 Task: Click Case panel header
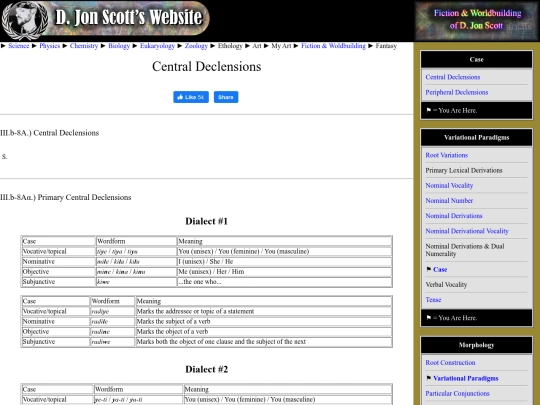click(x=477, y=60)
